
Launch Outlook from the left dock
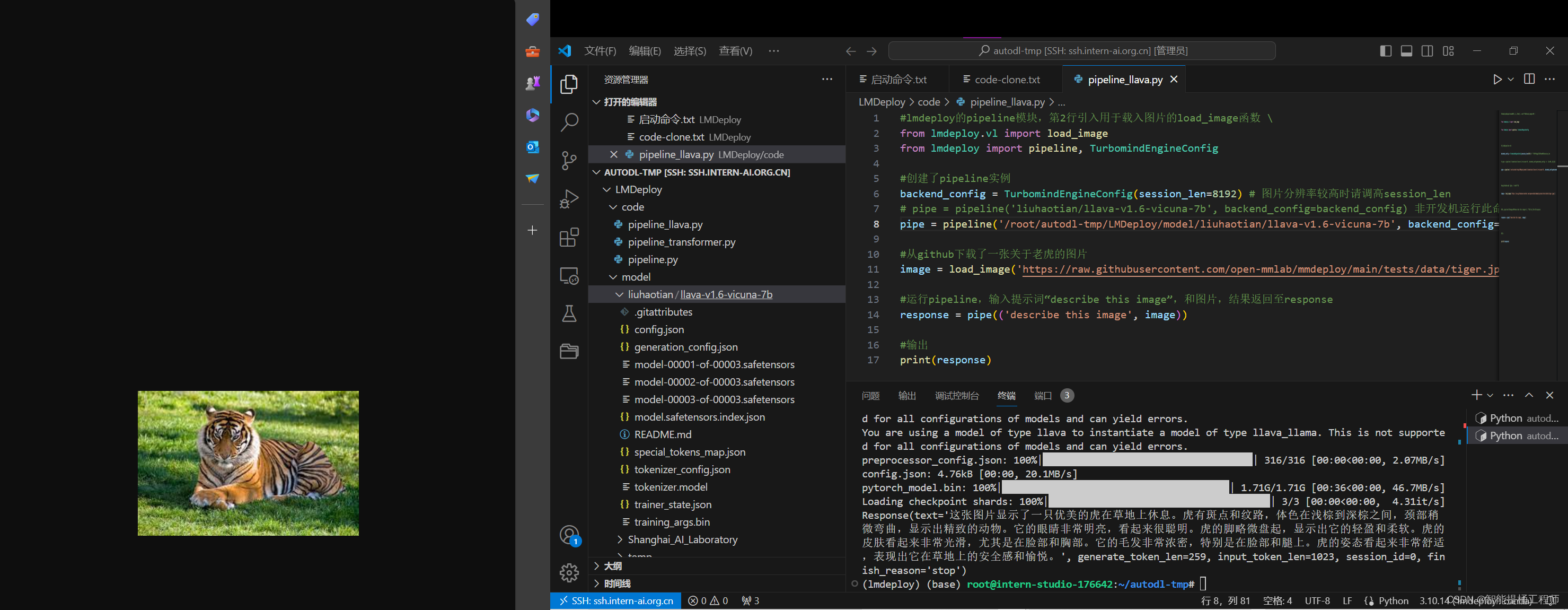[532, 147]
